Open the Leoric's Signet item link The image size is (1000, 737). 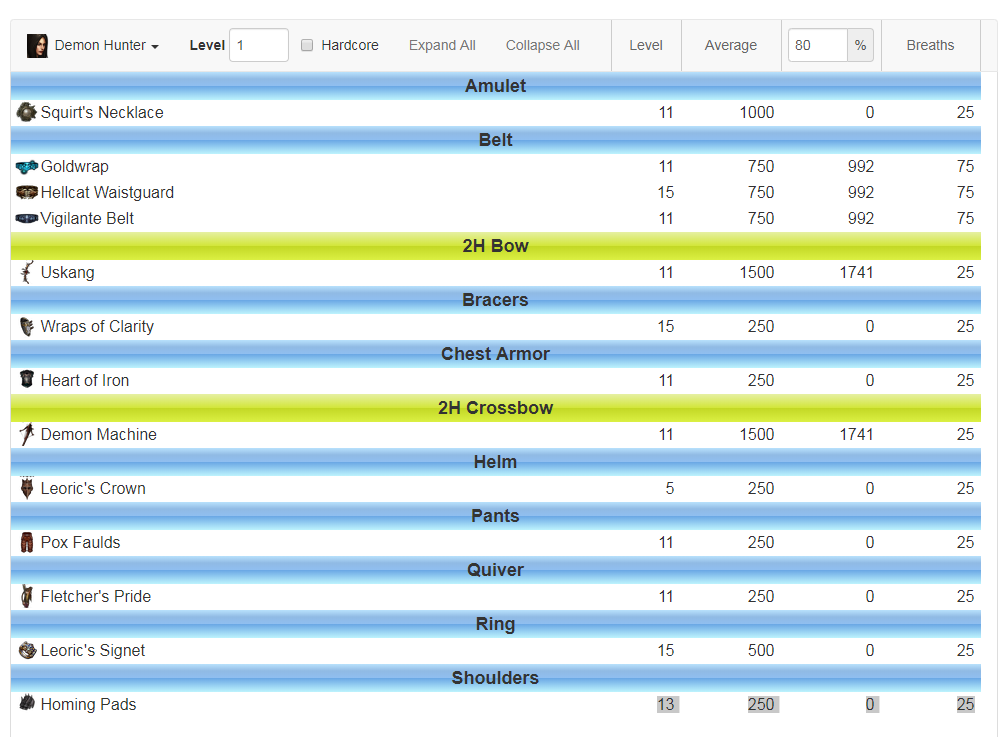point(93,650)
